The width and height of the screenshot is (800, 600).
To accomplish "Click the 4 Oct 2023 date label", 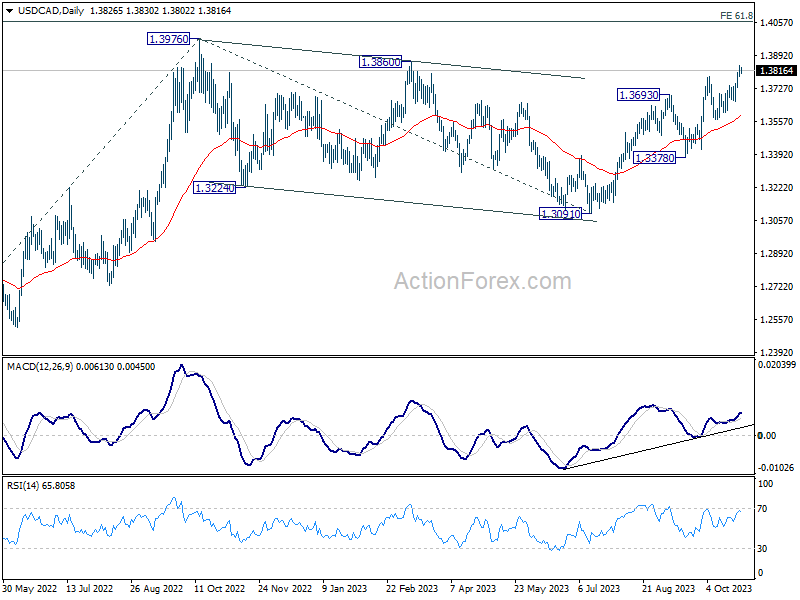I will (x=729, y=589).
